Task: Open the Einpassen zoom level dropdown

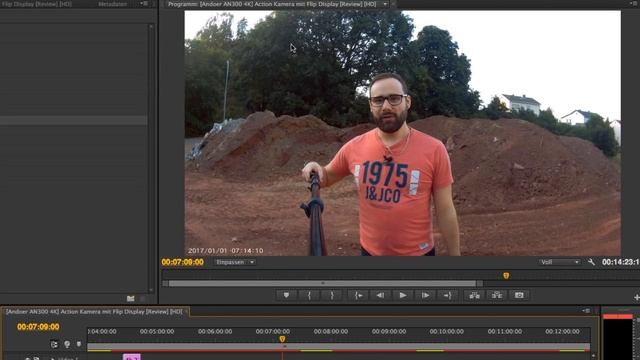Action: tap(235, 262)
